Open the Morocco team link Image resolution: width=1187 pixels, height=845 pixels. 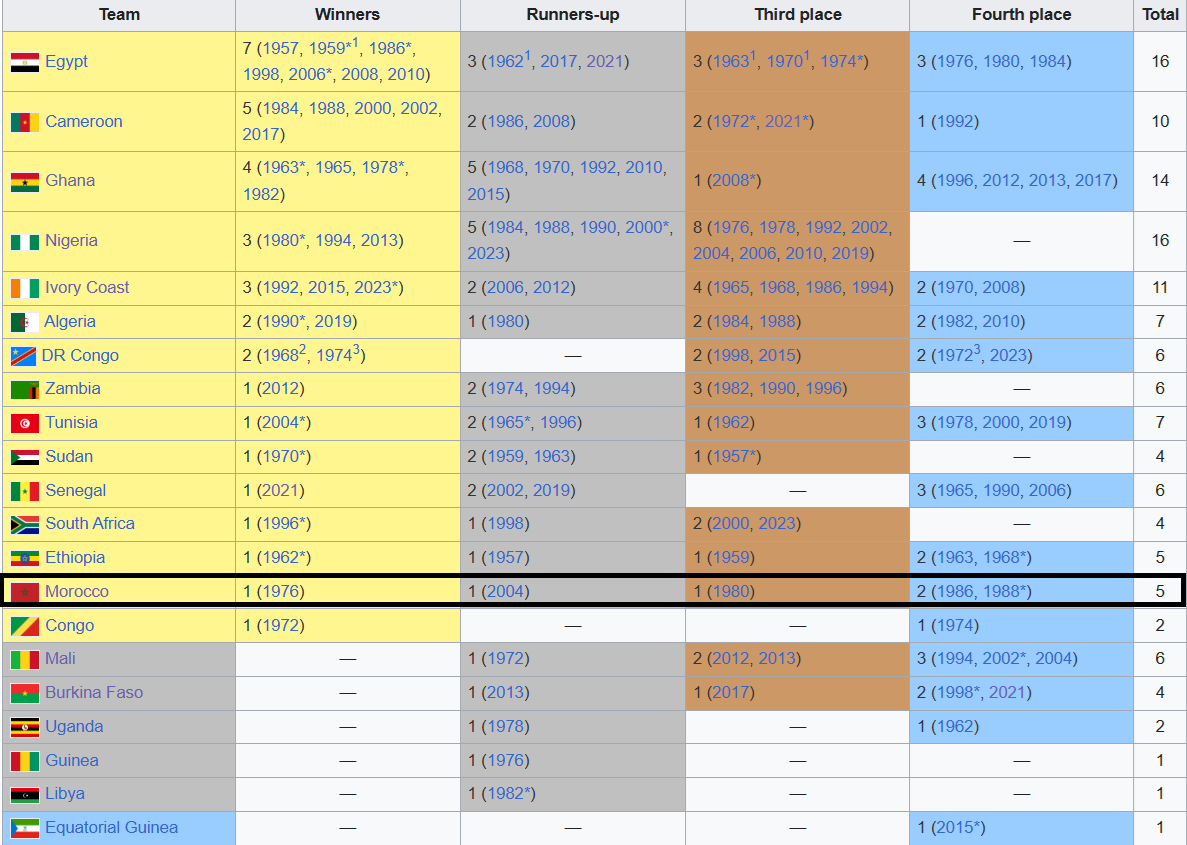tap(77, 591)
